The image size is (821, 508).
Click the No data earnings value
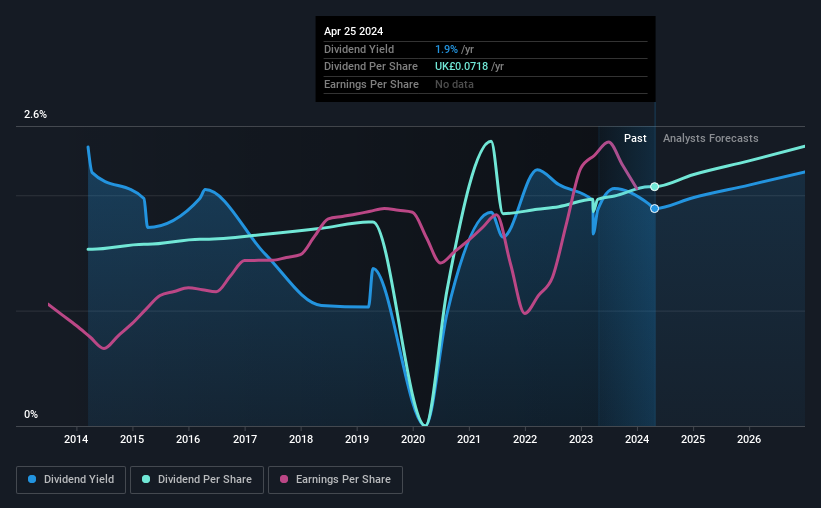(454, 84)
